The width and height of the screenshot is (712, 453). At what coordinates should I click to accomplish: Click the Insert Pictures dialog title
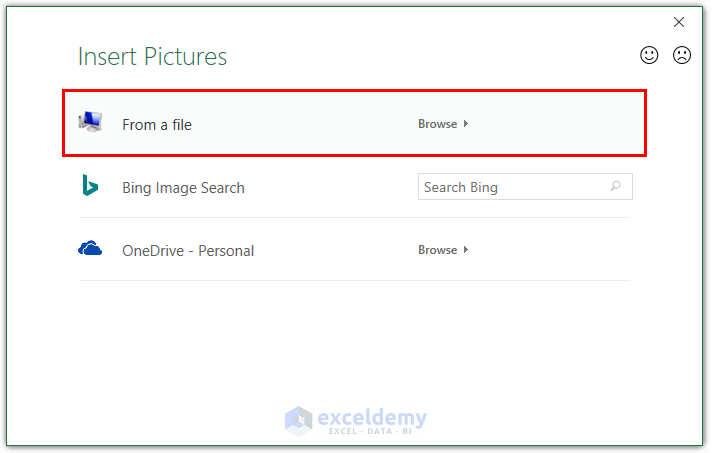point(152,57)
